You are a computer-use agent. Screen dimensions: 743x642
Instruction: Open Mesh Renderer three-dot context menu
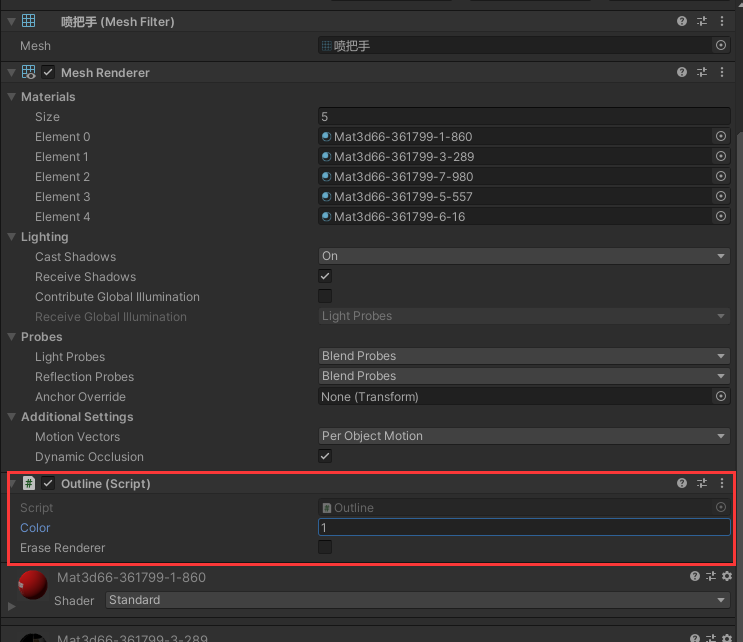click(722, 72)
